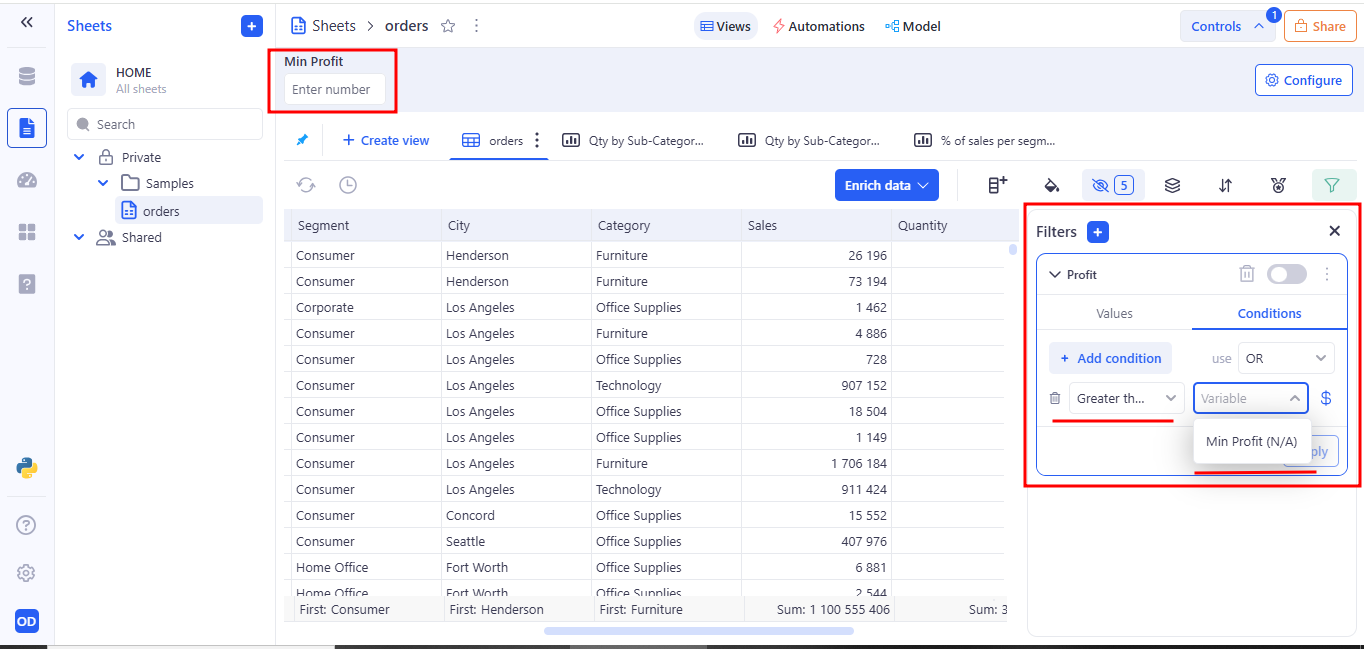Delete the Profit filter using trash icon

click(x=1246, y=274)
